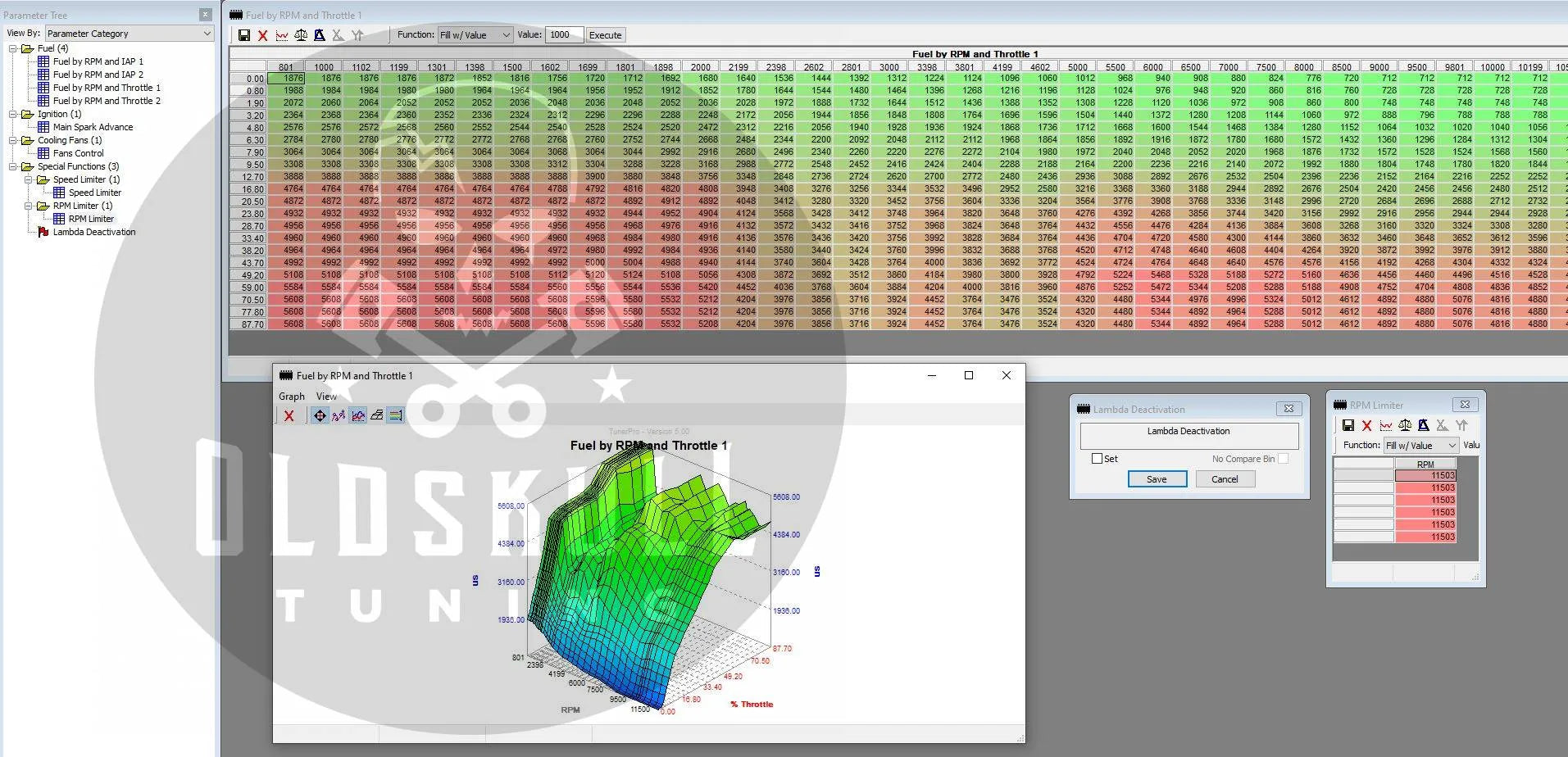
Task: Enable the Set checkbox in Lambda Deactivation
Action: pos(1097,459)
